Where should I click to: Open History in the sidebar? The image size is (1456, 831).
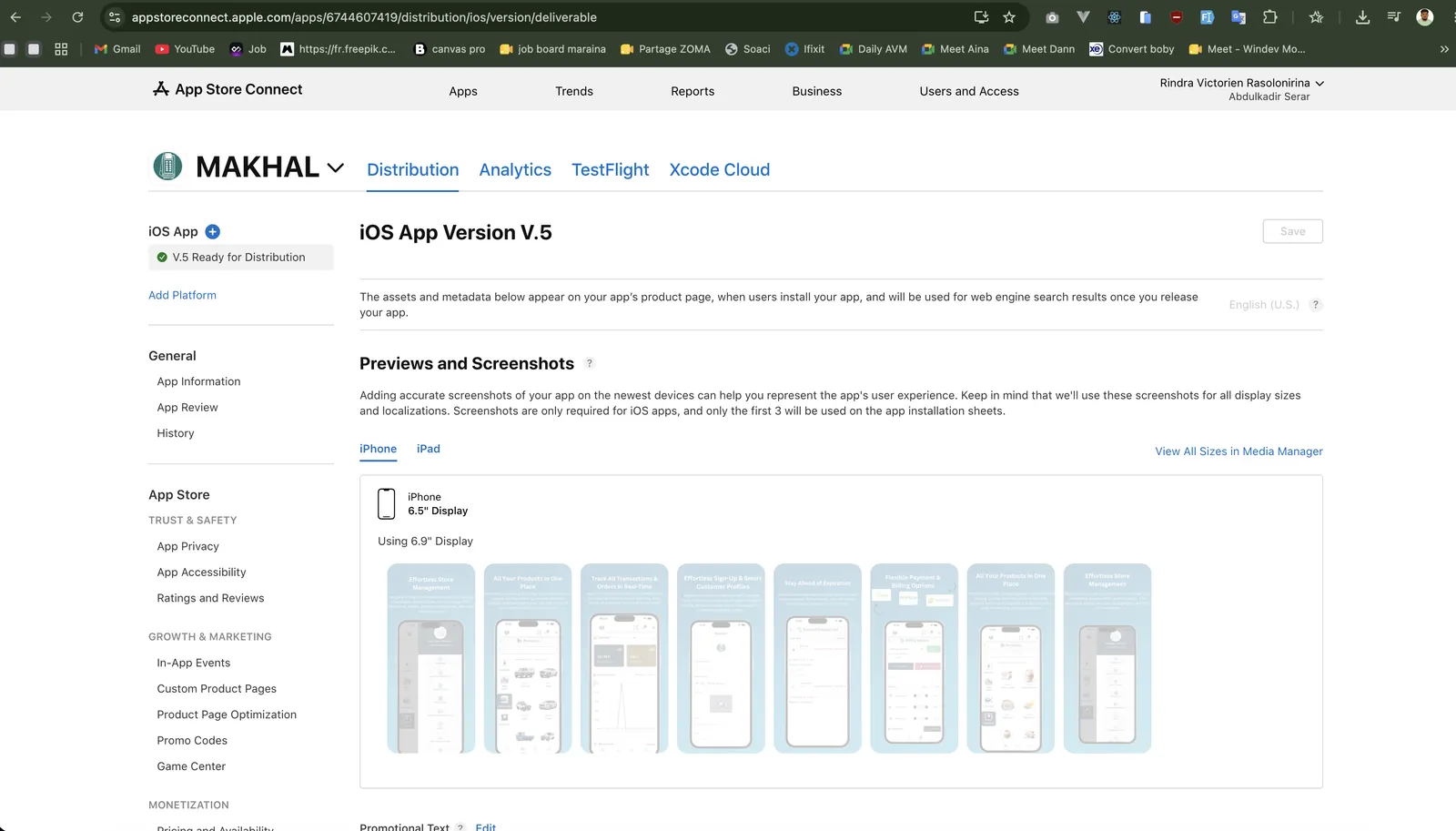[x=176, y=433]
